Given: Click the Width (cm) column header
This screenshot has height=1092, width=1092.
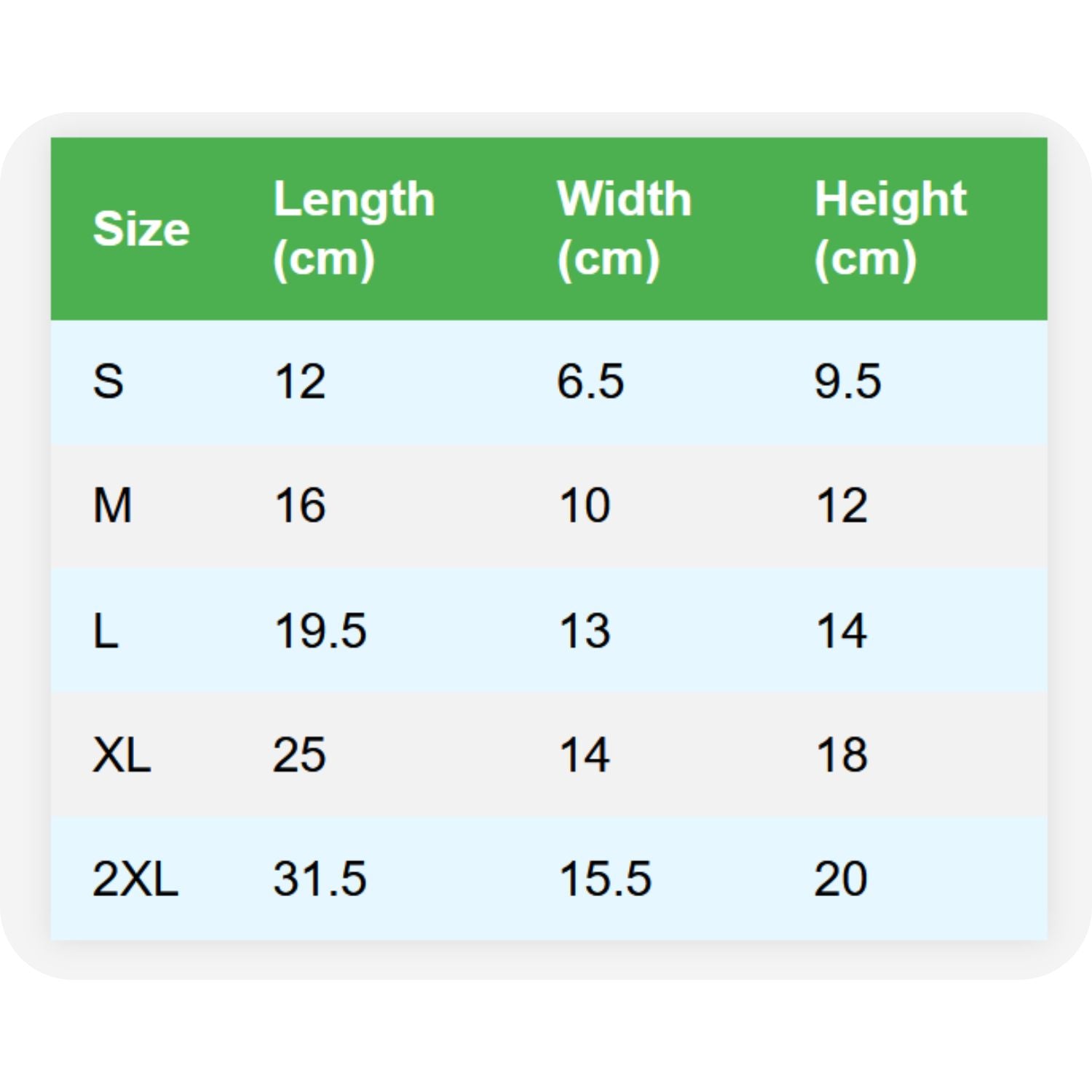Looking at the screenshot, I should [624, 229].
